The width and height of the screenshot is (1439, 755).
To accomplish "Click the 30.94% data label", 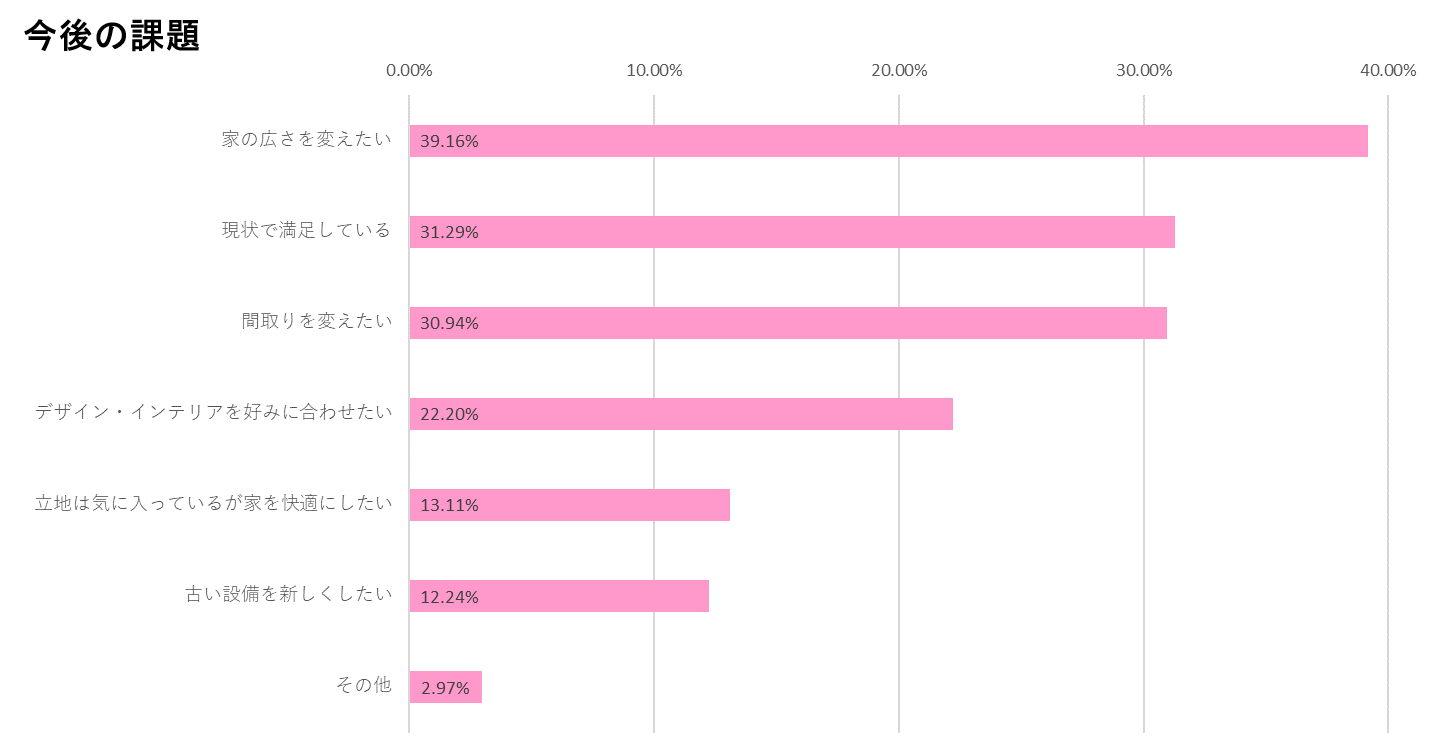I will (x=449, y=323).
